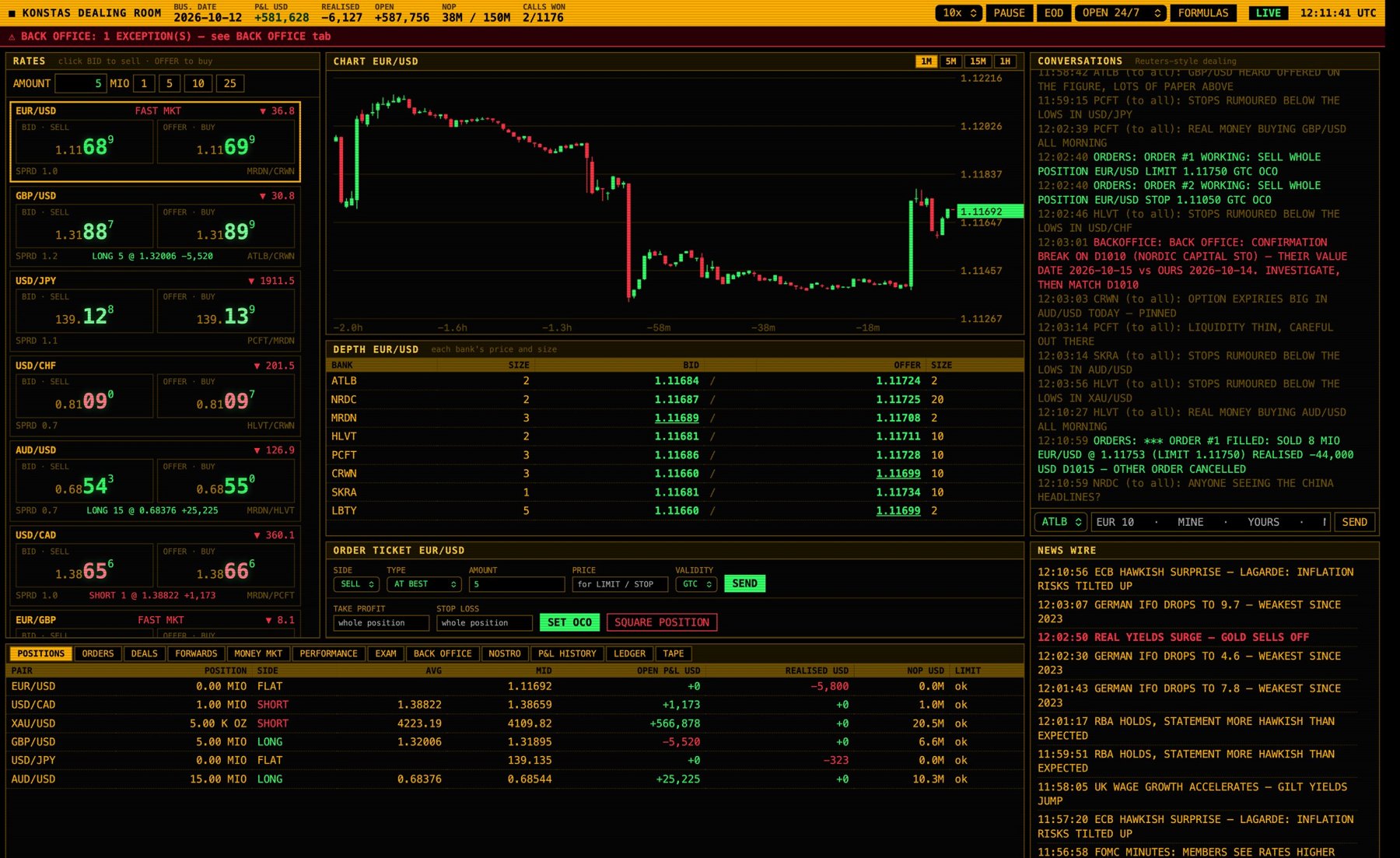
Task: Open the FORMULAS panel
Action: coord(1202,13)
